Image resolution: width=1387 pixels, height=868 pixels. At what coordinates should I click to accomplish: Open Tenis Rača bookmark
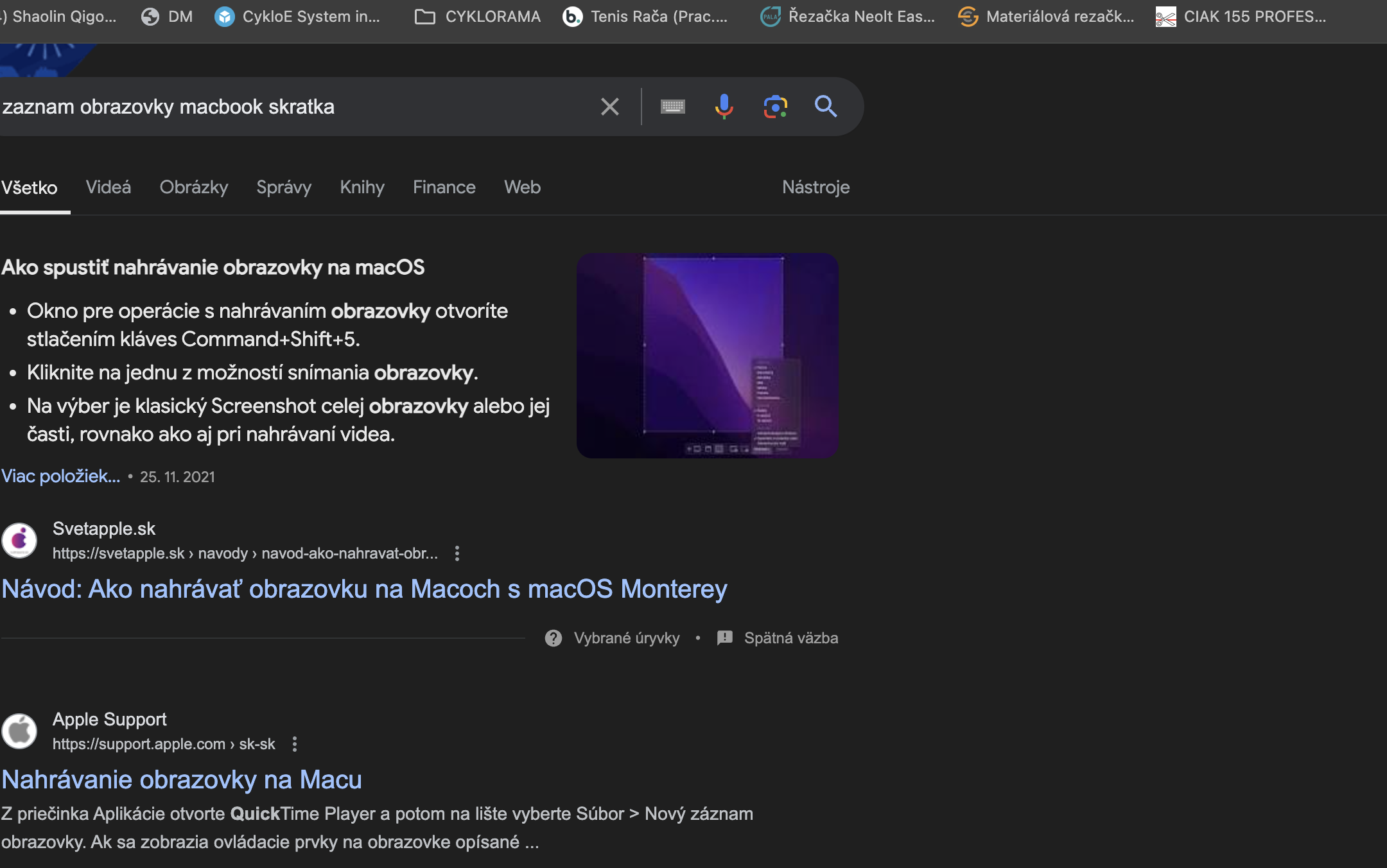pyautogui.click(x=645, y=17)
